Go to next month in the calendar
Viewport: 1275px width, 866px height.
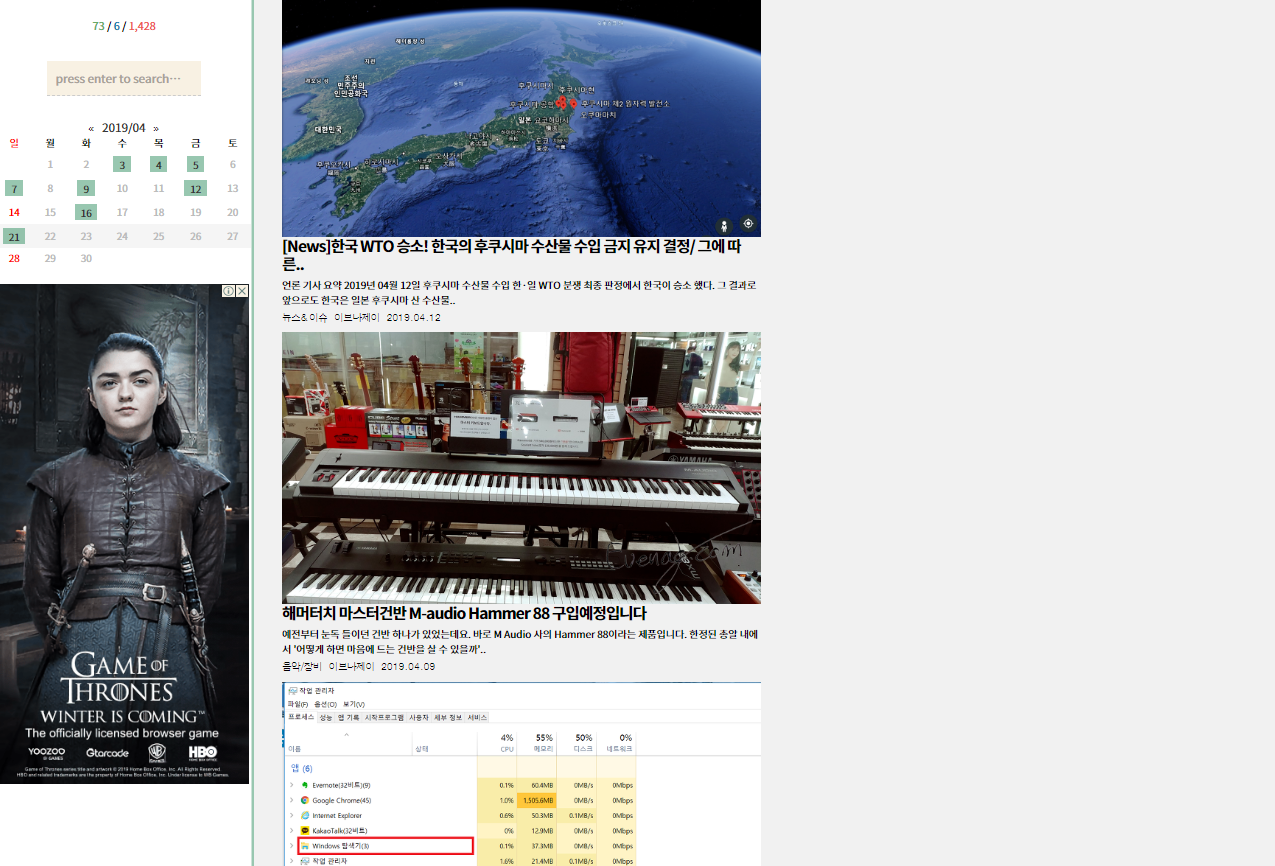(x=156, y=128)
